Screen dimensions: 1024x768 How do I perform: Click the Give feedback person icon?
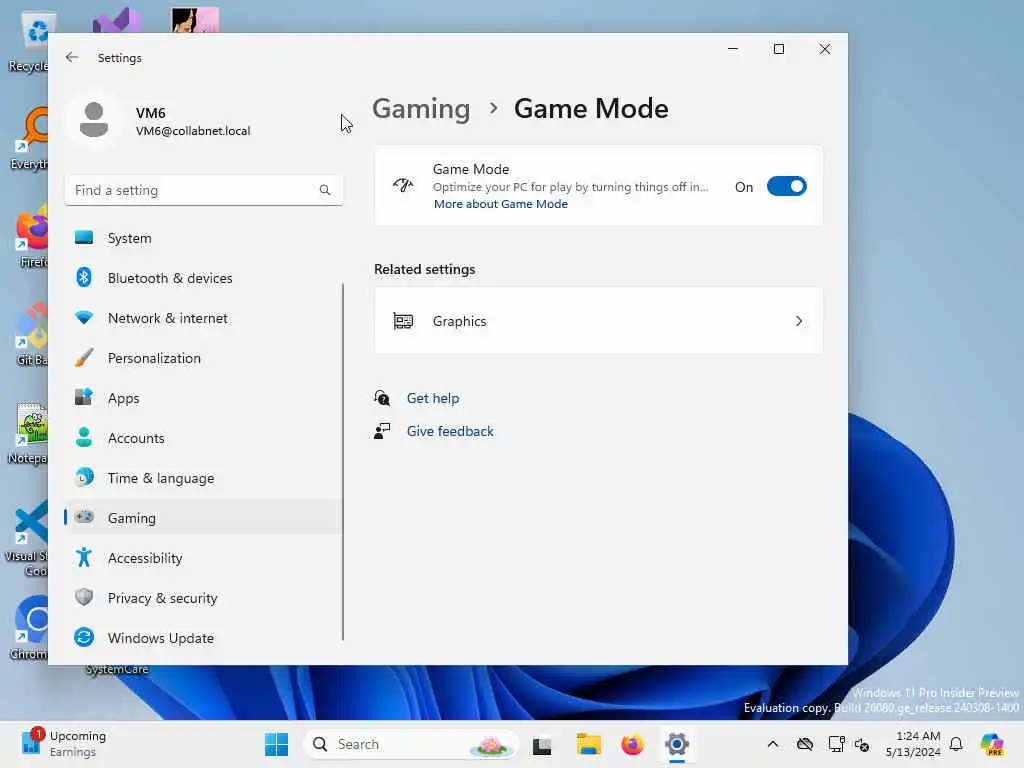click(x=382, y=431)
